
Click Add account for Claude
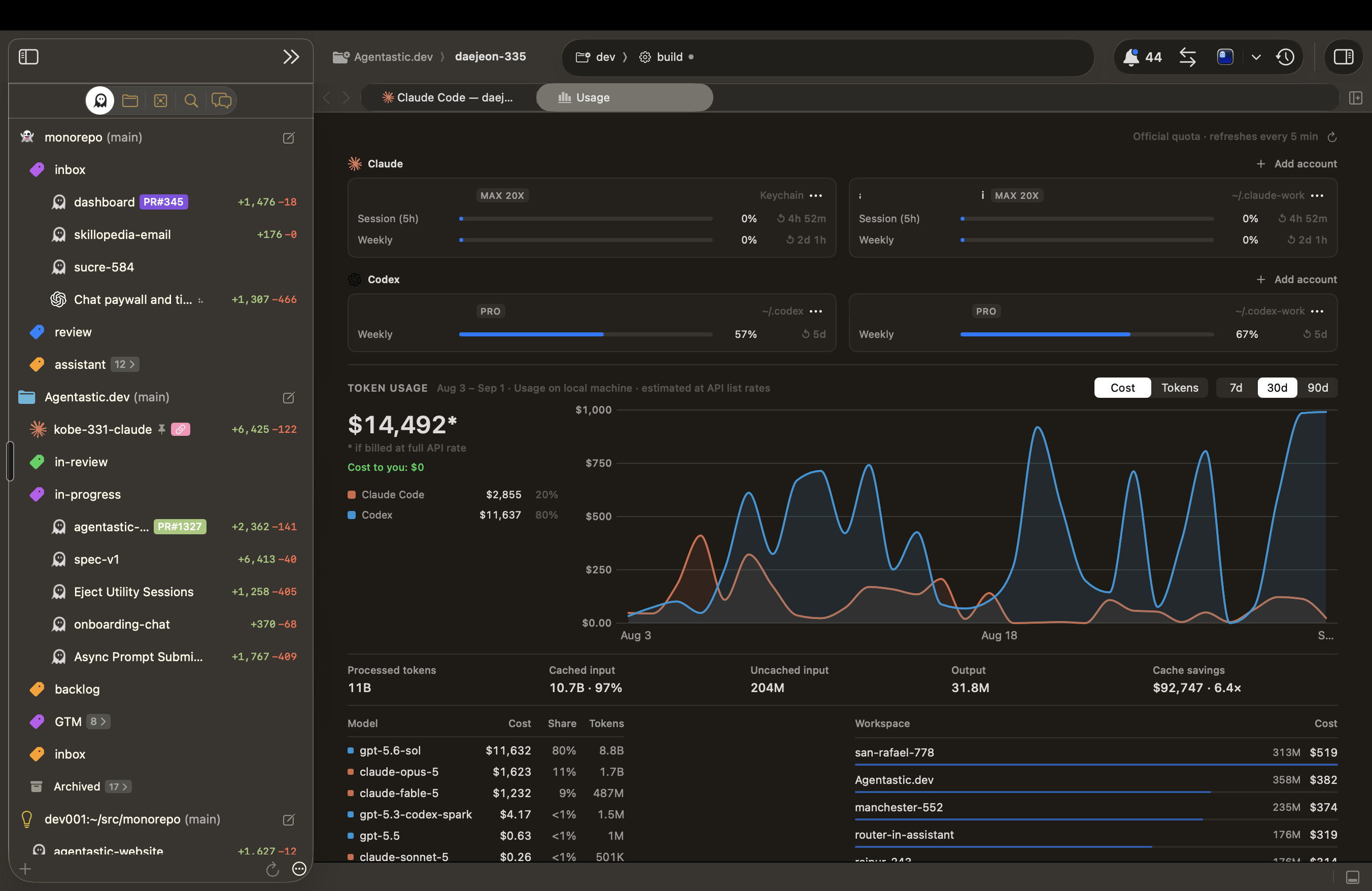(1296, 164)
